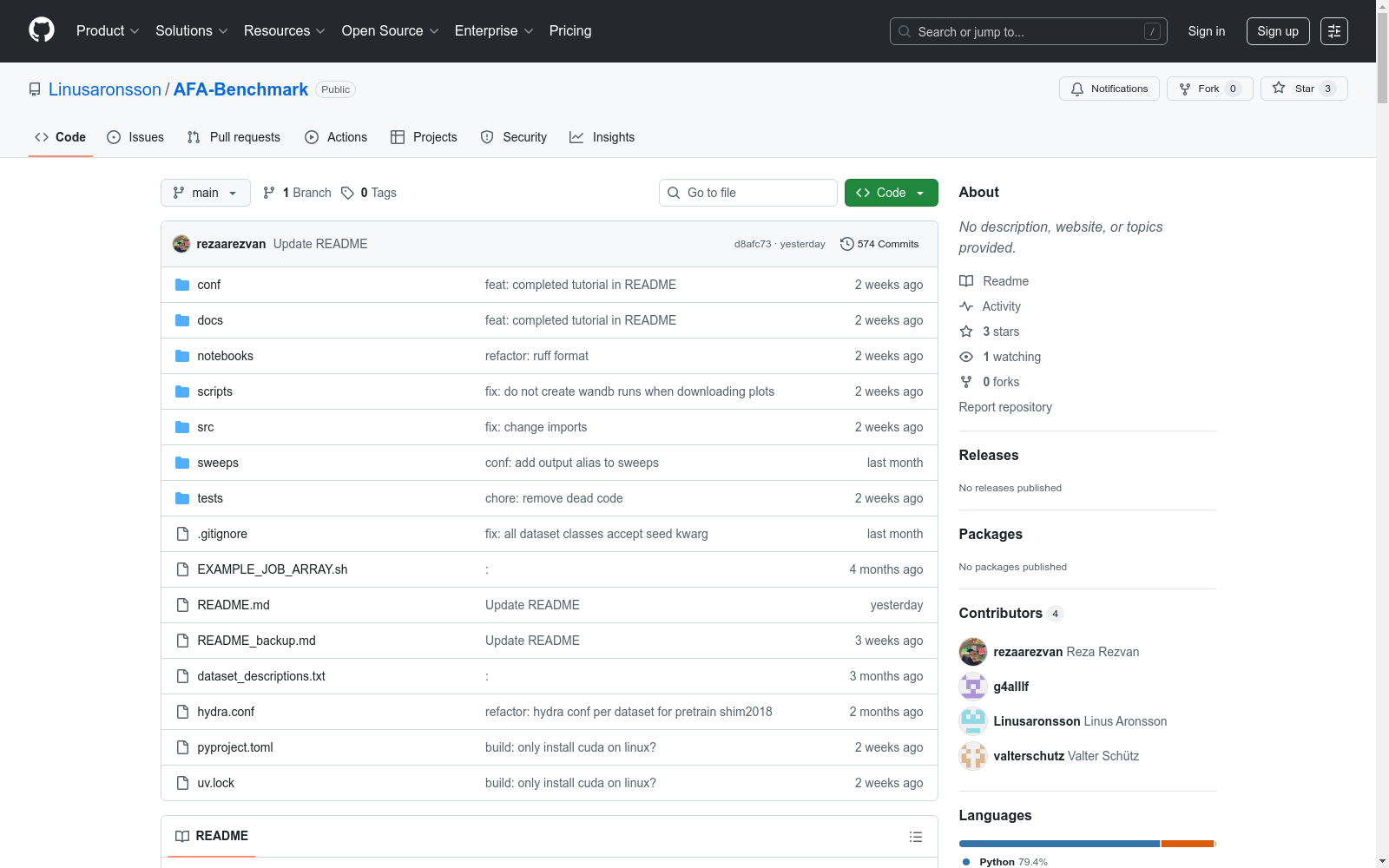Expand the Resources menu
The image size is (1389, 868).
(x=285, y=31)
